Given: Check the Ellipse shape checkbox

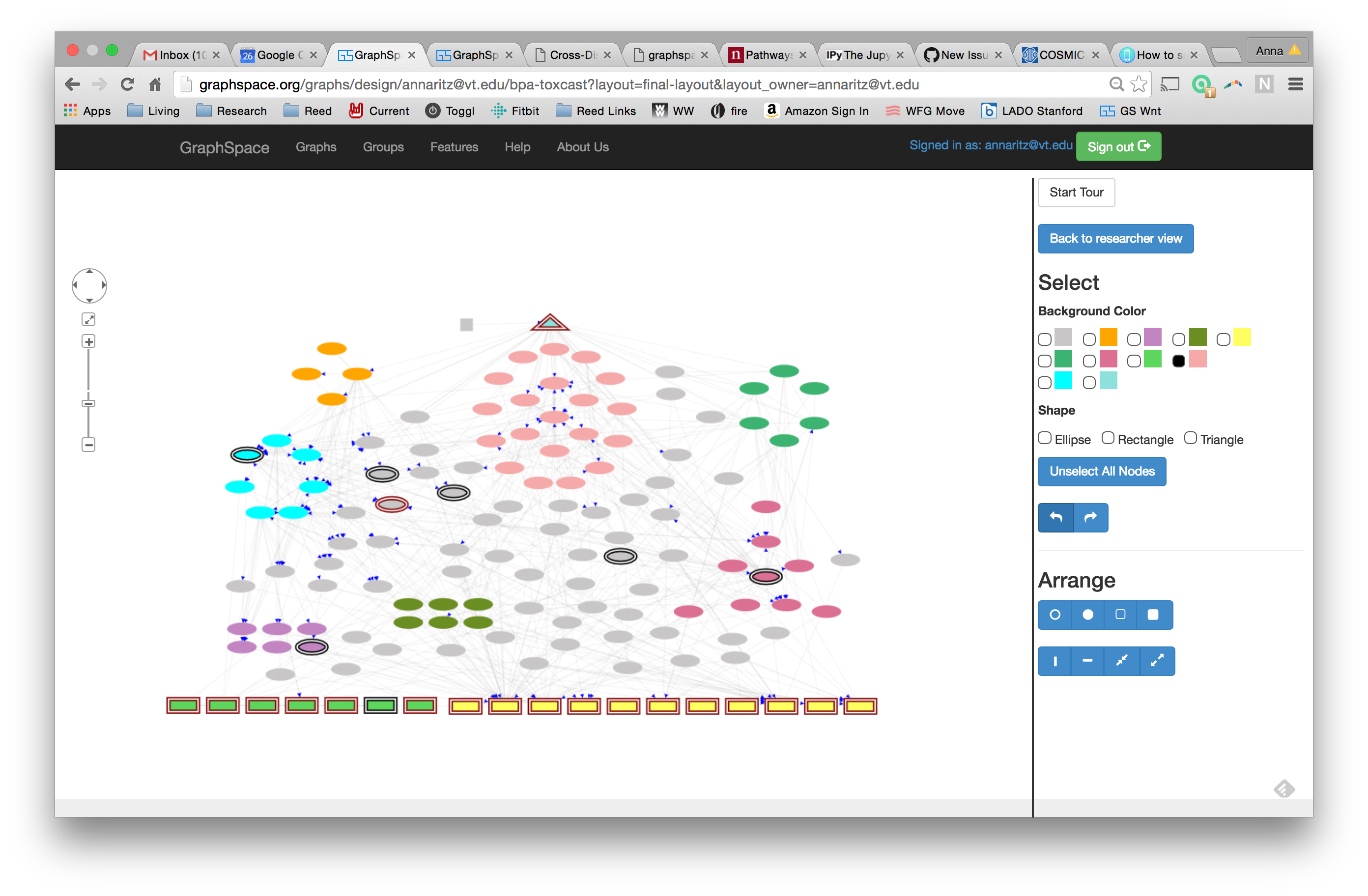Looking at the screenshot, I should point(1044,439).
